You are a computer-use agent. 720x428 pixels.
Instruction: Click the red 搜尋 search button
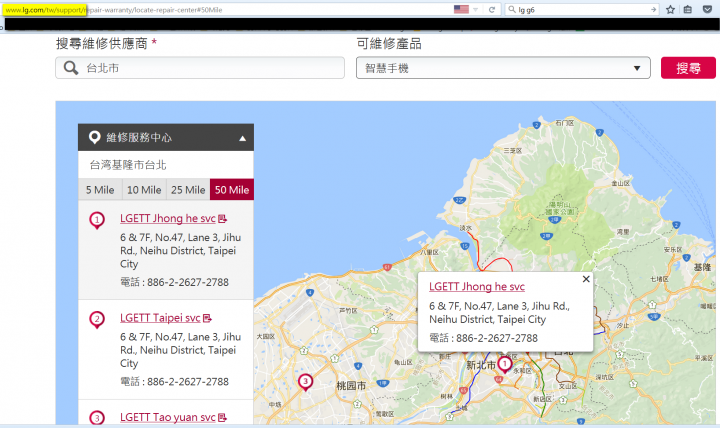[x=688, y=68]
